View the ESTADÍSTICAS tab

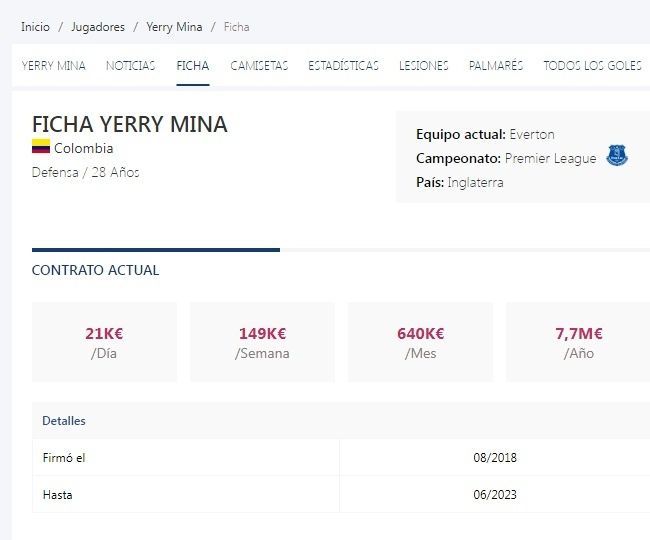click(x=343, y=66)
